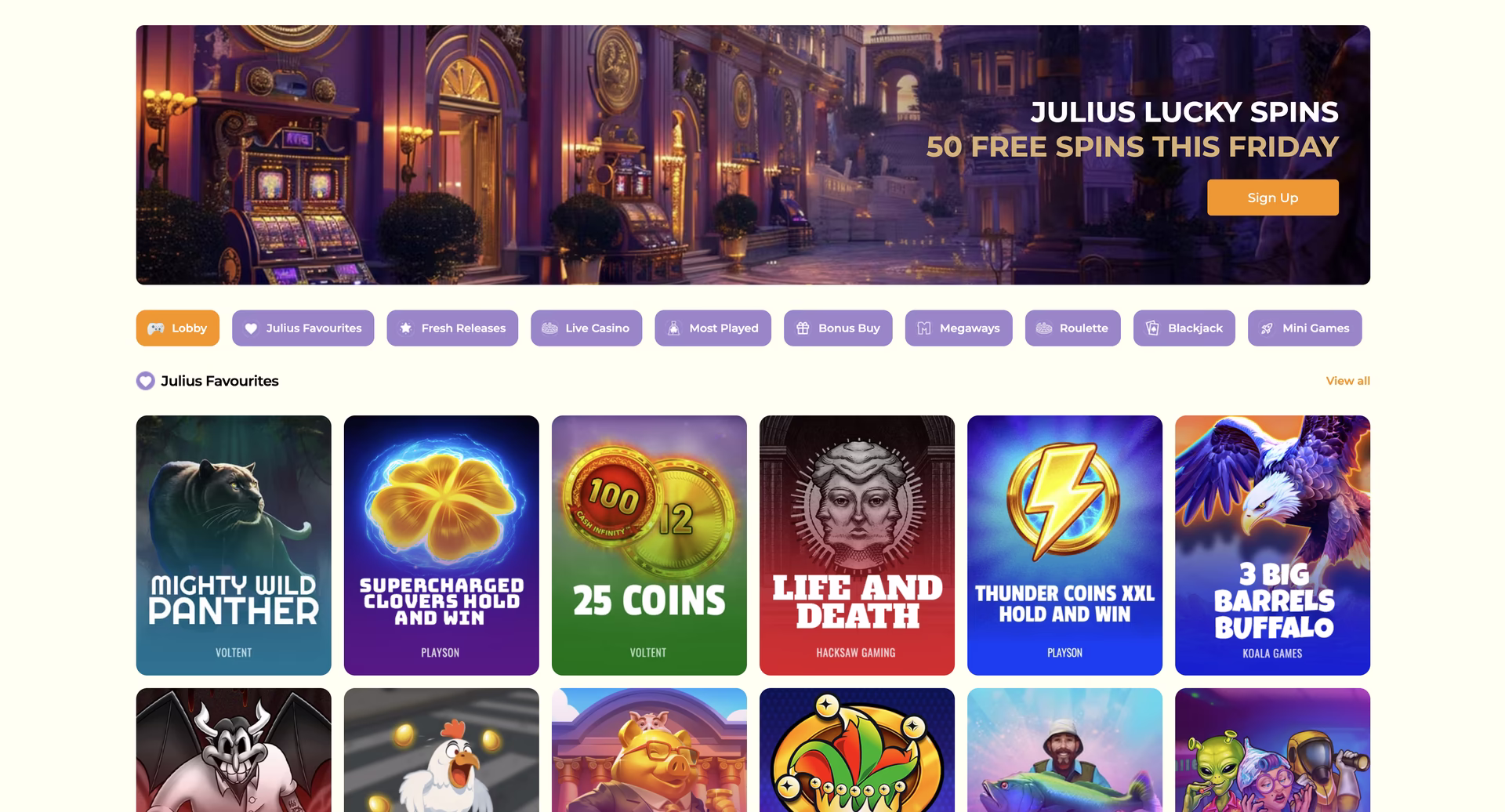
Task: Click the star icon on Fresh Releases tab
Action: 405,328
